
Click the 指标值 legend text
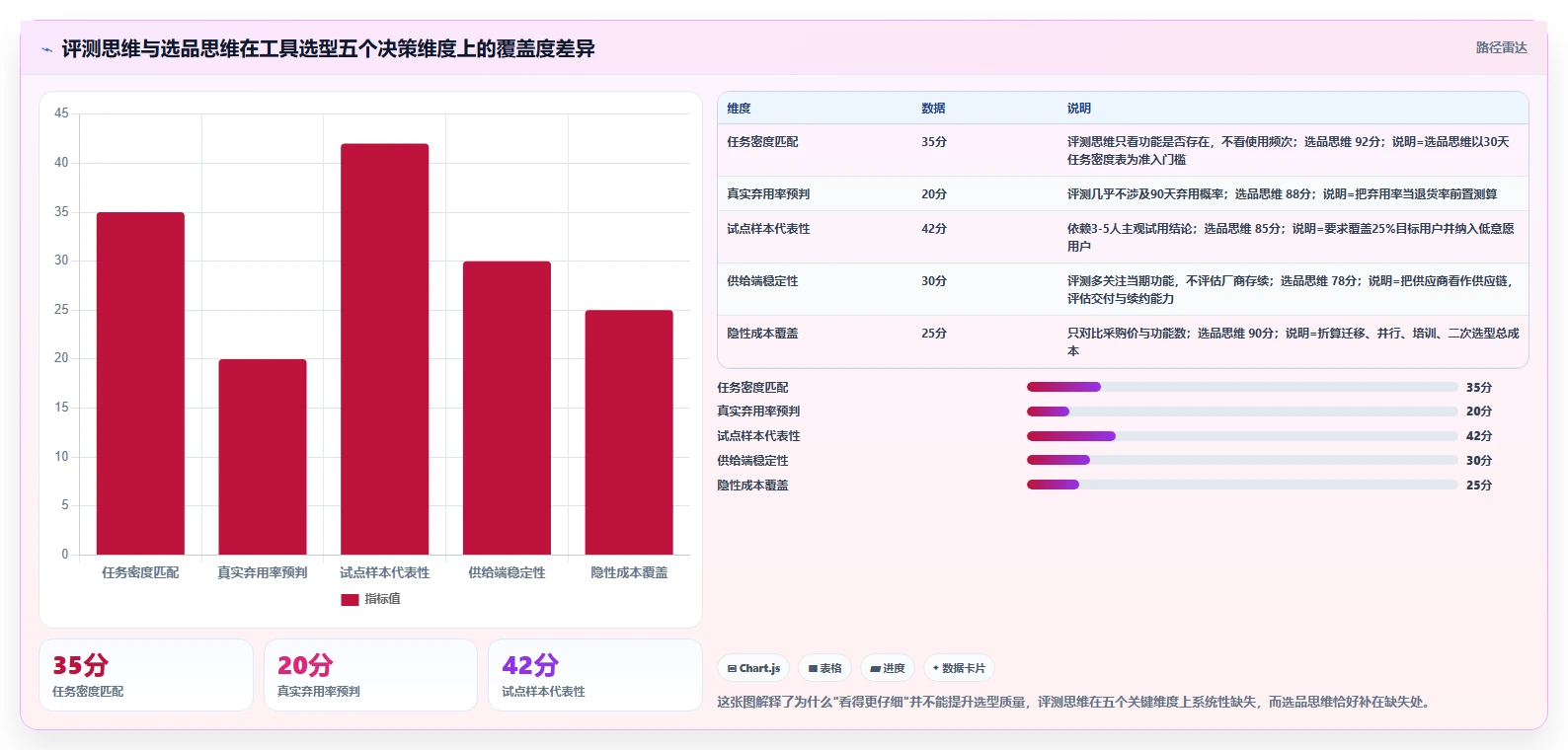(382, 599)
